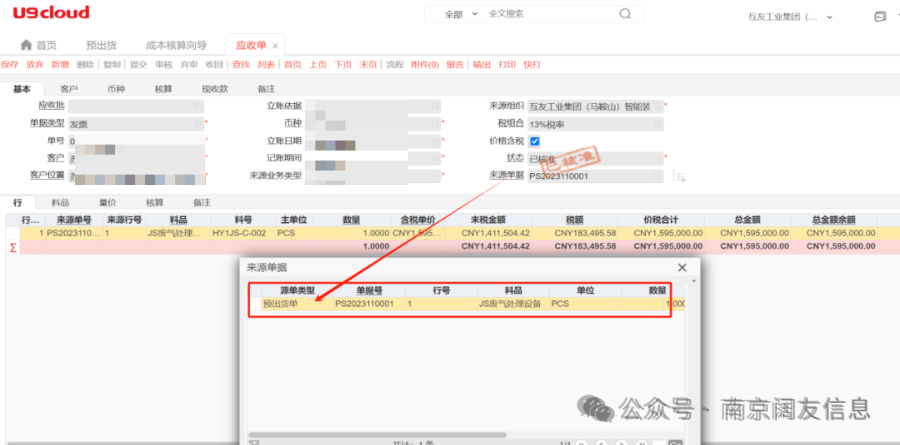The image size is (900, 445).
Task: Switch to the 预出货 tab
Action: 101,45
